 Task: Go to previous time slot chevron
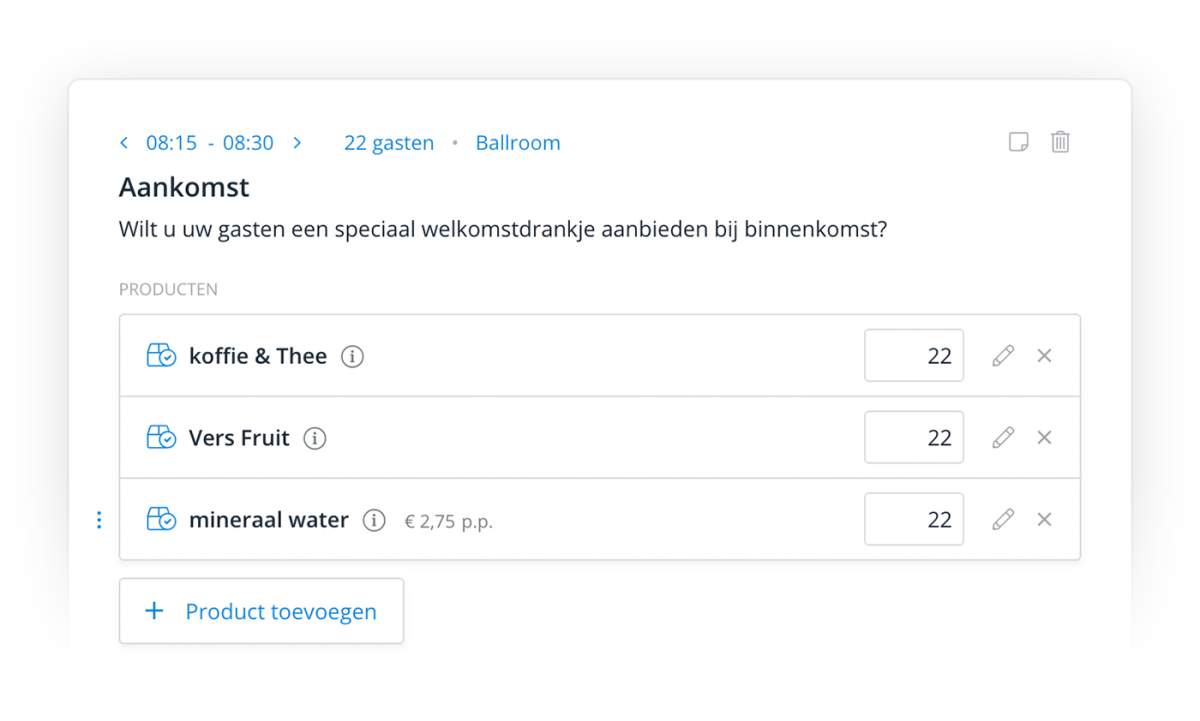pyautogui.click(x=124, y=143)
